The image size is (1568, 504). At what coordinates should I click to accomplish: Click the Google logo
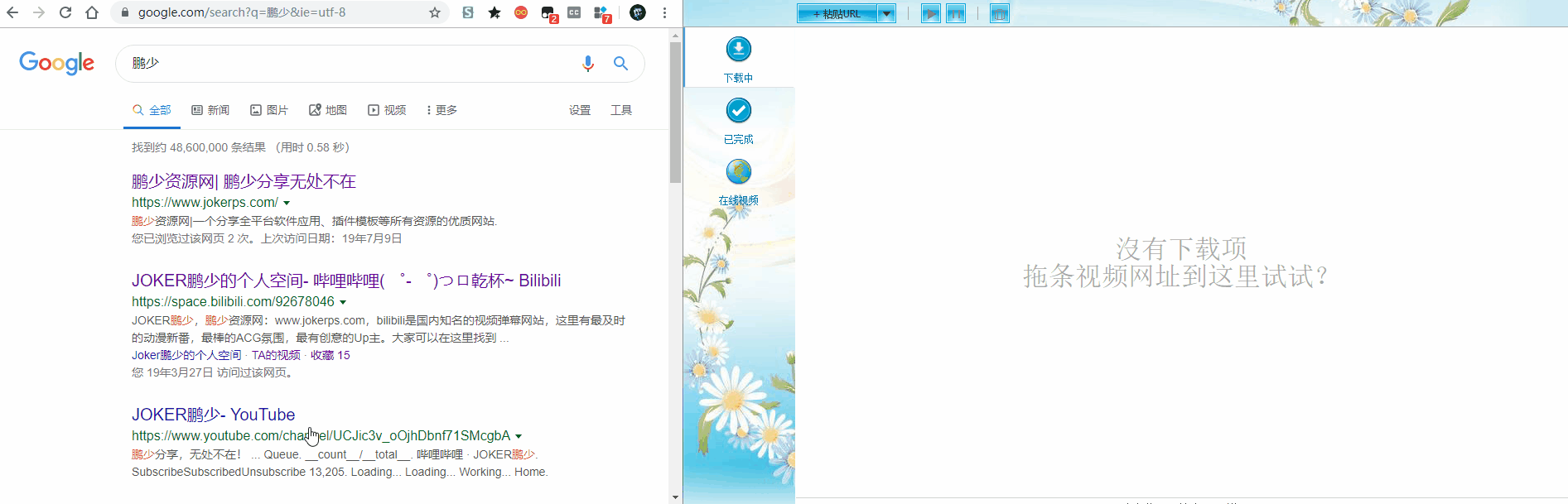click(56, 63)
